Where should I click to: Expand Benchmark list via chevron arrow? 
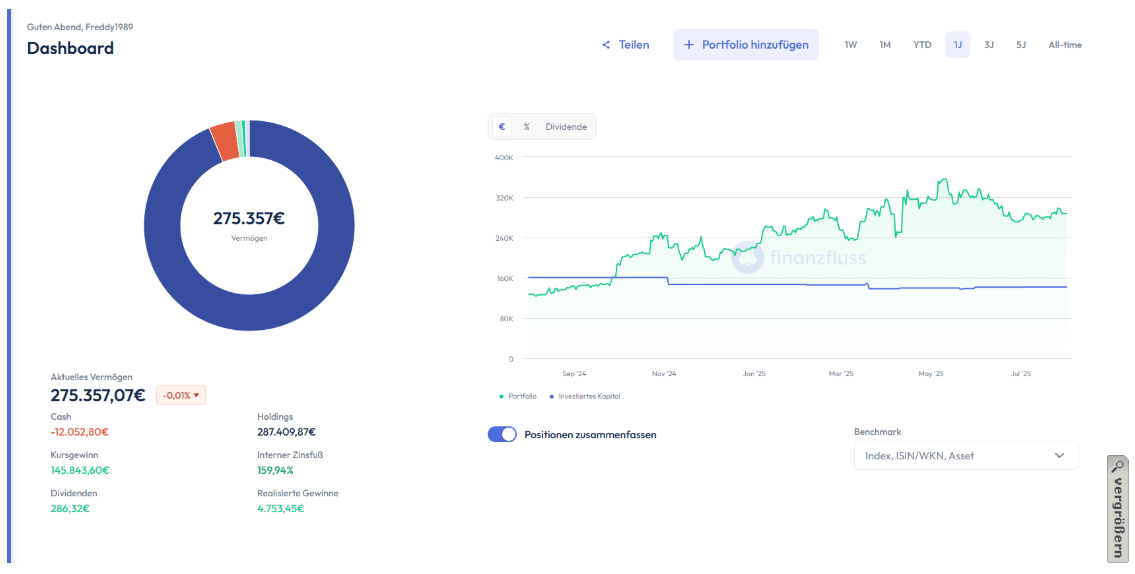click(x=1060, y=455)
